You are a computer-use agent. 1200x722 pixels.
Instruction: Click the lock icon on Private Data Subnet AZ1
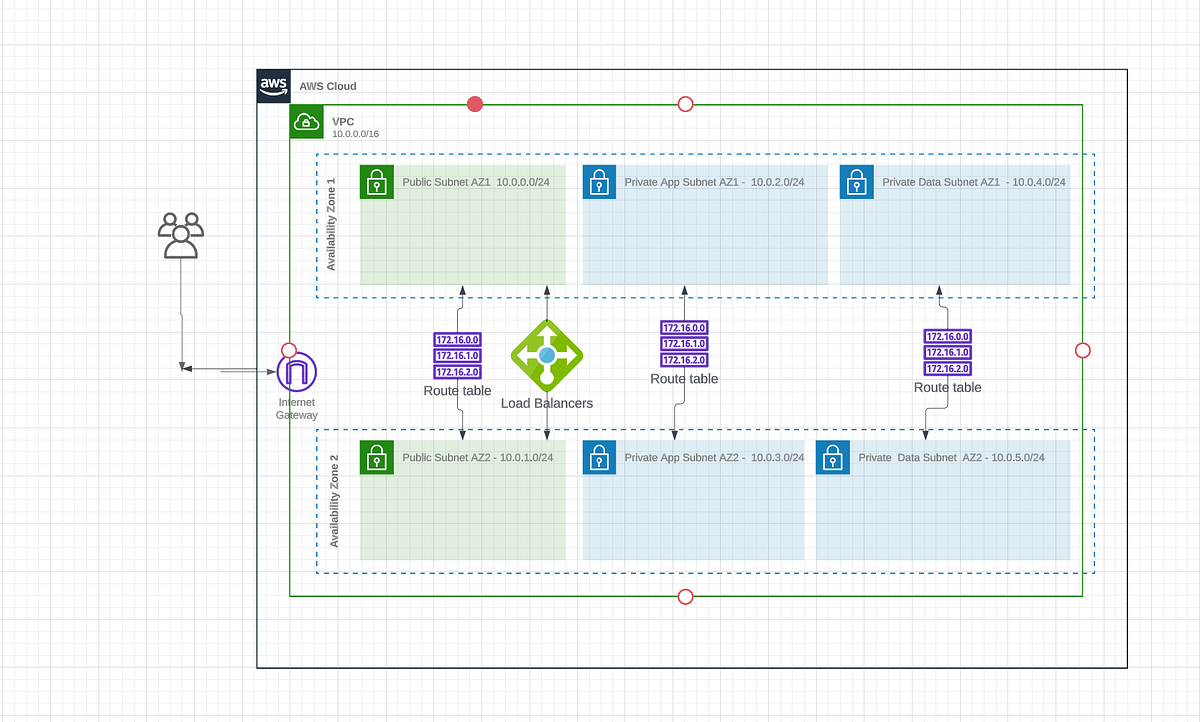856,182
